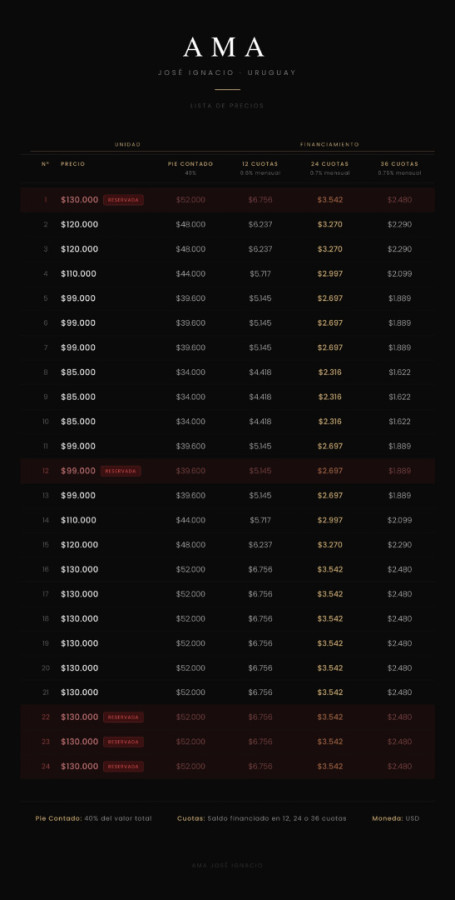The width and height of the screenshot is (455, 900).
Task: Click the RESERVADA badge on unit 24
Action: coord(123,766)
